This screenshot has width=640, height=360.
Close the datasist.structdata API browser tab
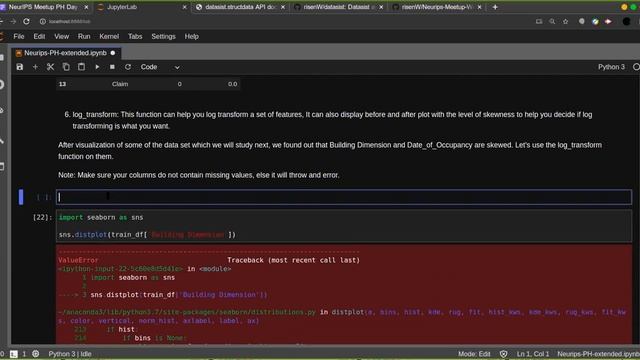coord(283,7)
